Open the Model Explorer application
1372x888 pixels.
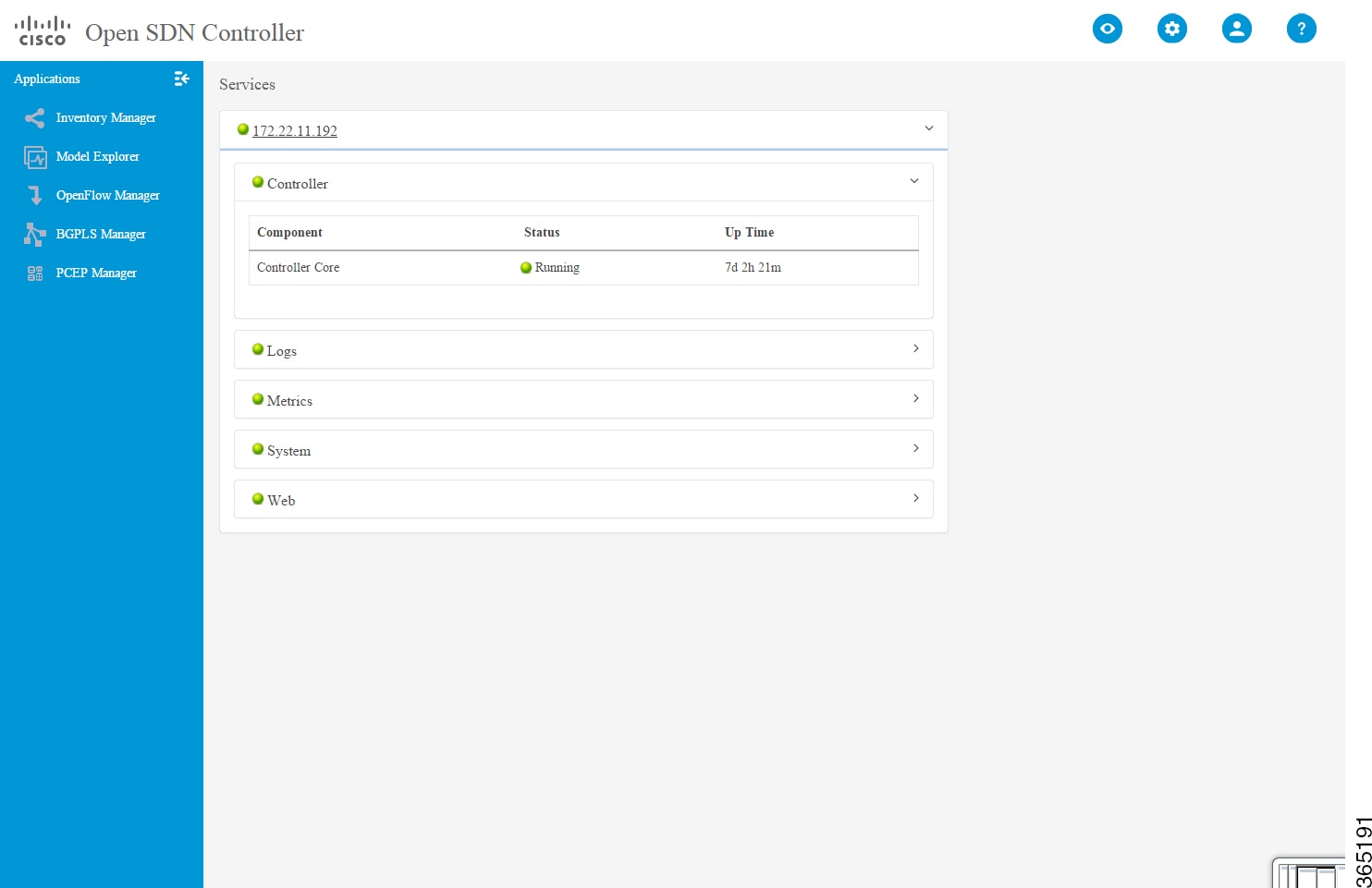pos(99,156)
